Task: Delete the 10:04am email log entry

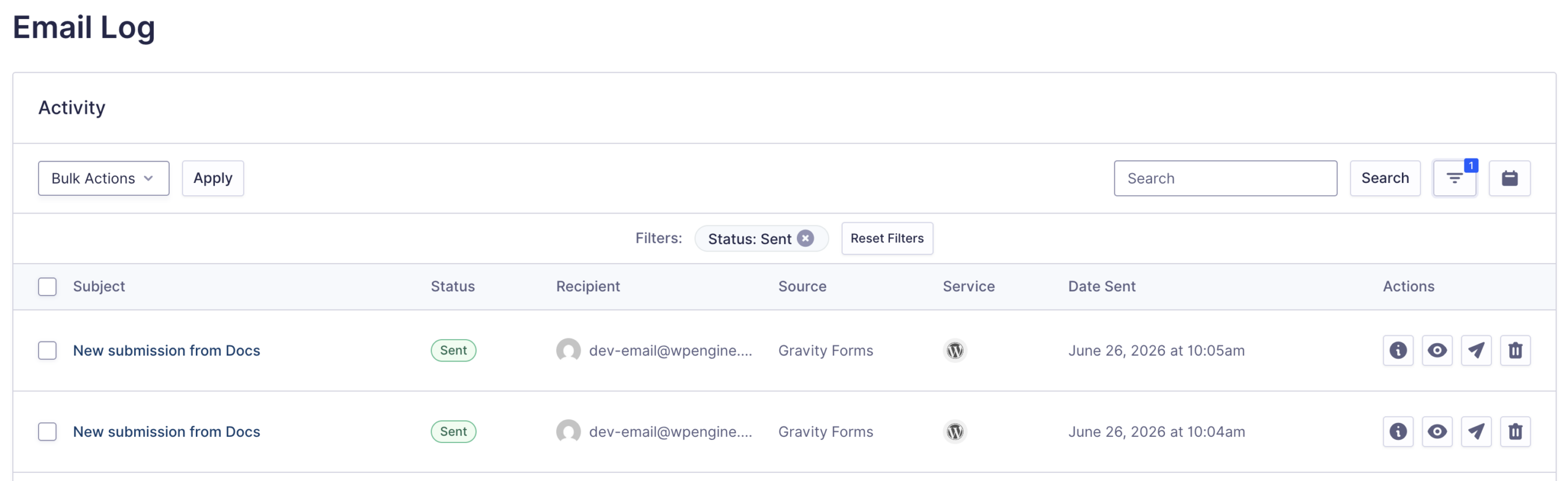Action: (x=1515, y=431)
